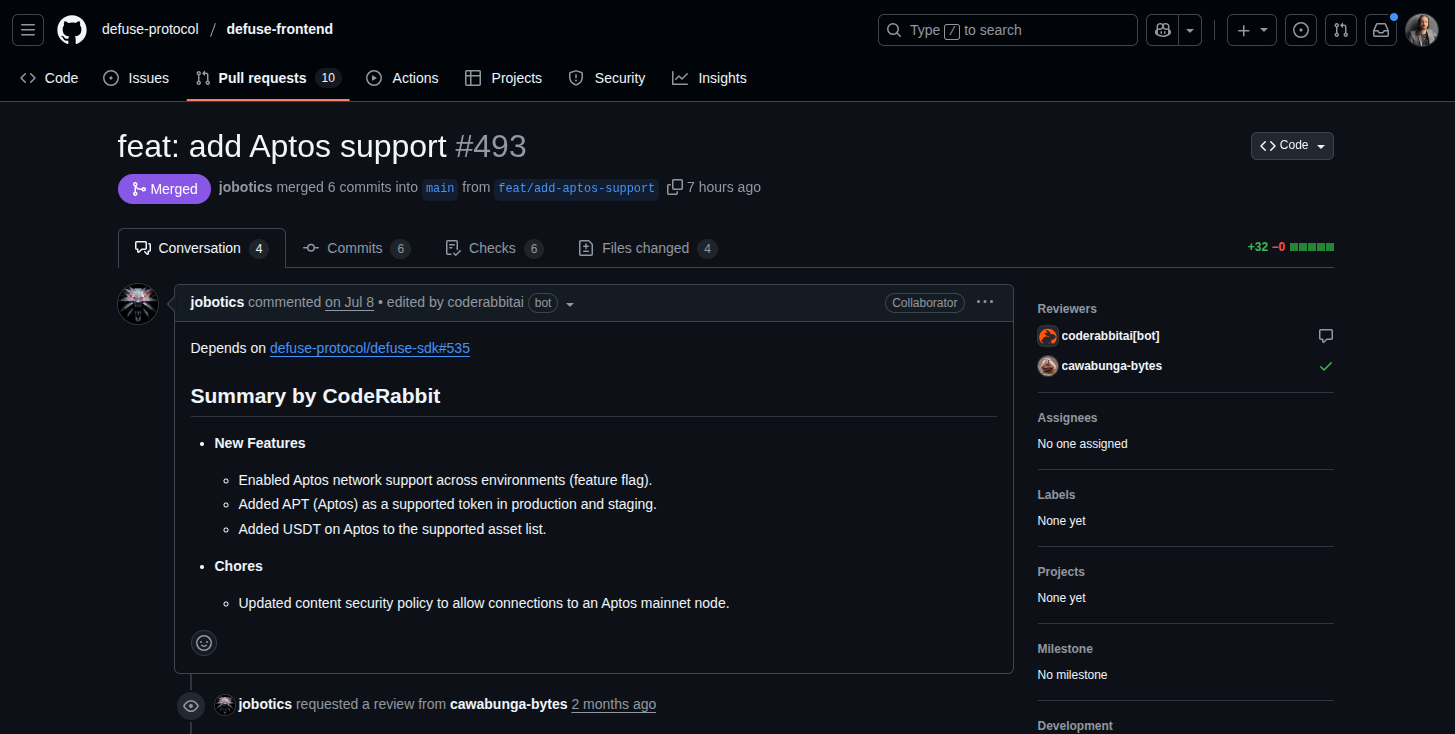View cawabunga-bytes approval checkmark
This screenshot has width=1455, height=734.
coord(1326,366)
